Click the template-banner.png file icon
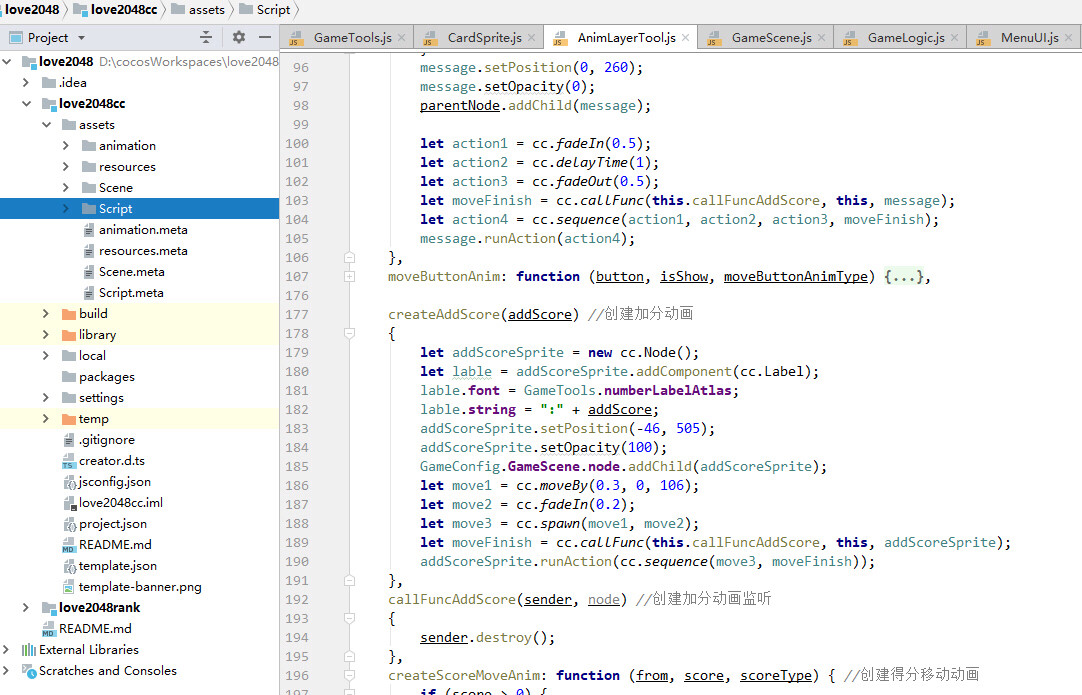The image size is (1082, 695). click(x=68, y=587)
